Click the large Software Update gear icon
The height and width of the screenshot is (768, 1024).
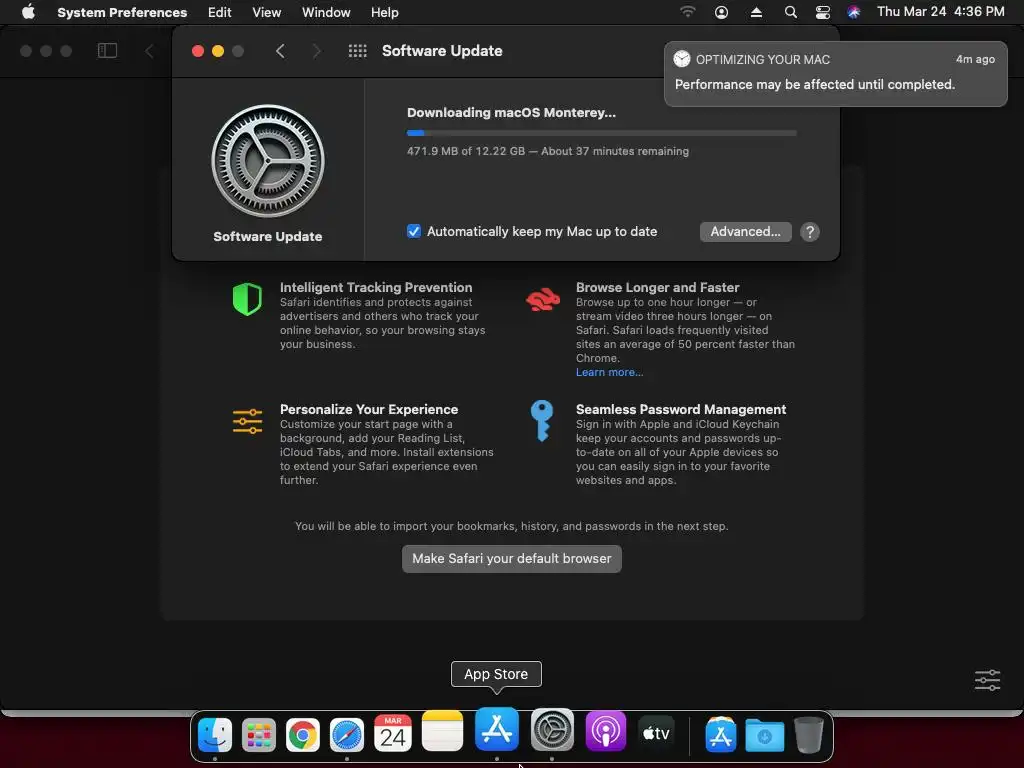tap(268, 161)
